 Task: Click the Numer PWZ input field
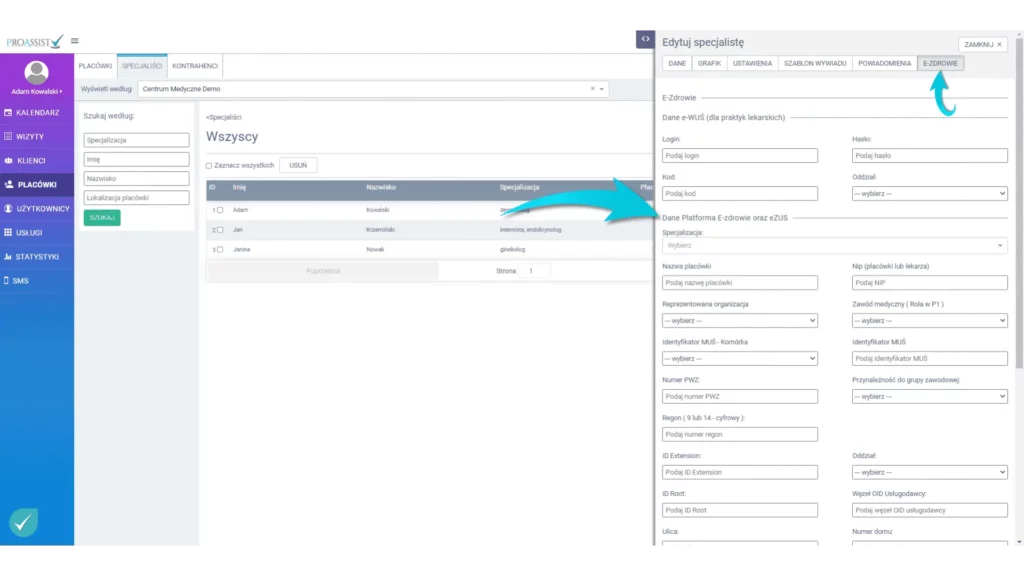tap(739, 396)
